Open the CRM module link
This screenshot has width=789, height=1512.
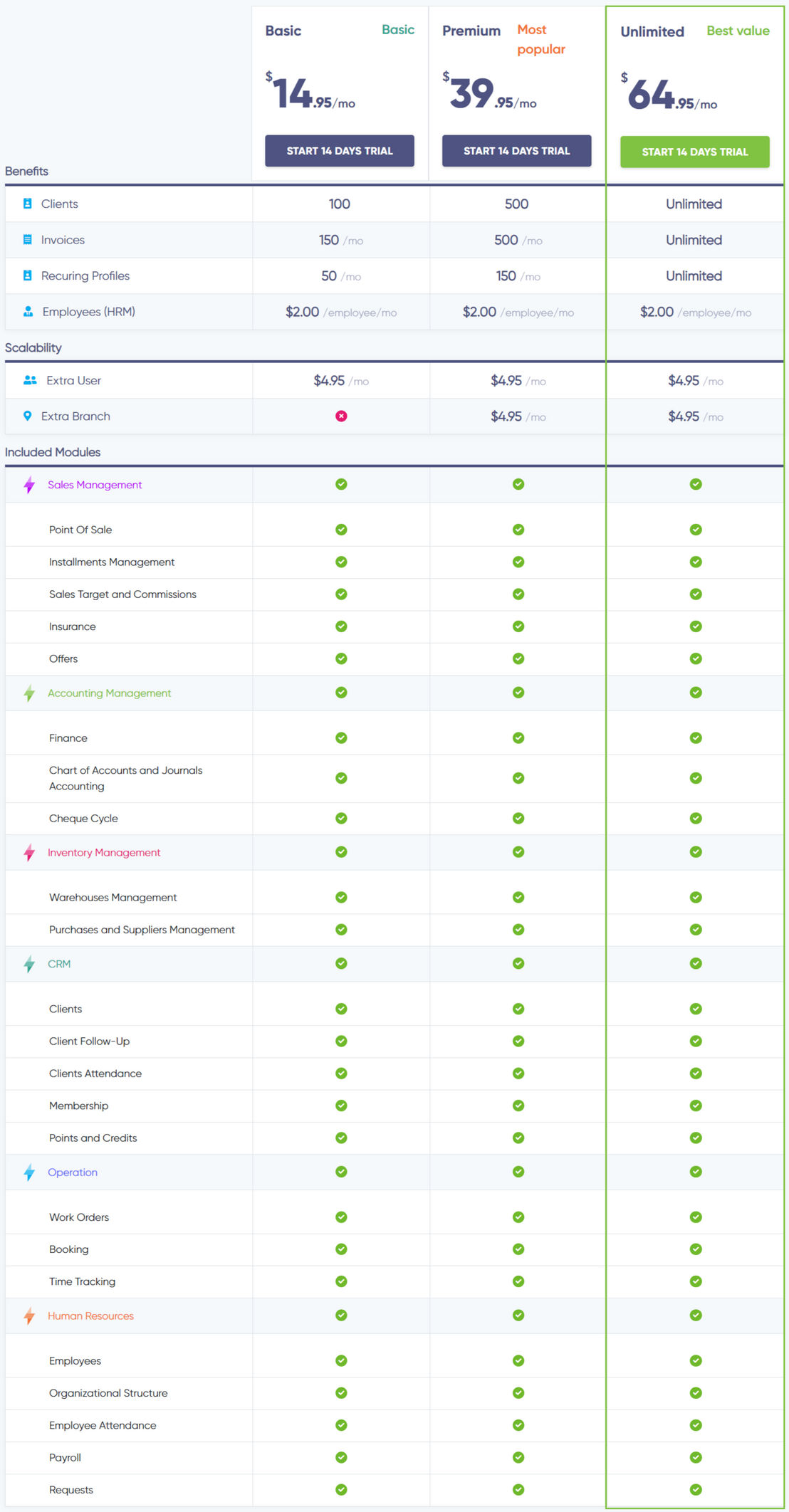click(59, 964)
